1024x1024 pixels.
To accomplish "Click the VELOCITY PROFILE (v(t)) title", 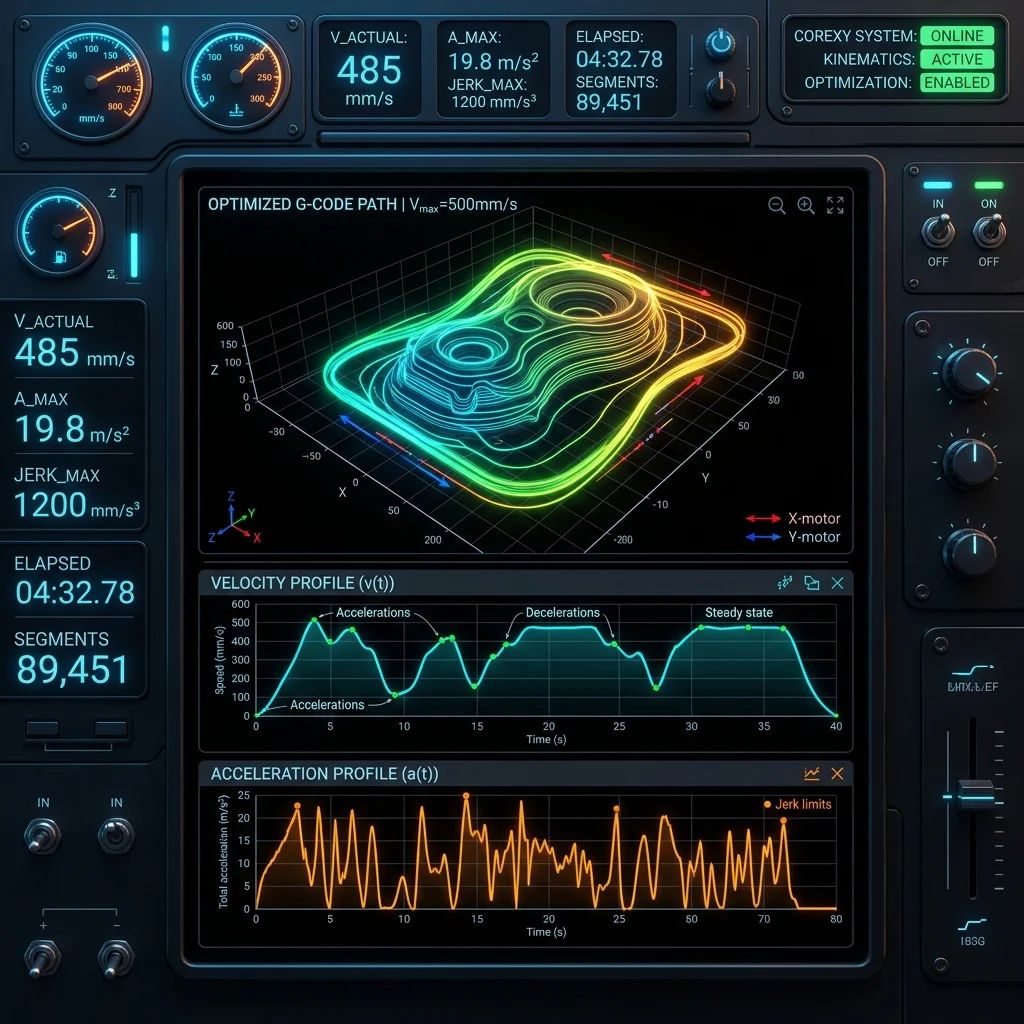I will point(302,583).
